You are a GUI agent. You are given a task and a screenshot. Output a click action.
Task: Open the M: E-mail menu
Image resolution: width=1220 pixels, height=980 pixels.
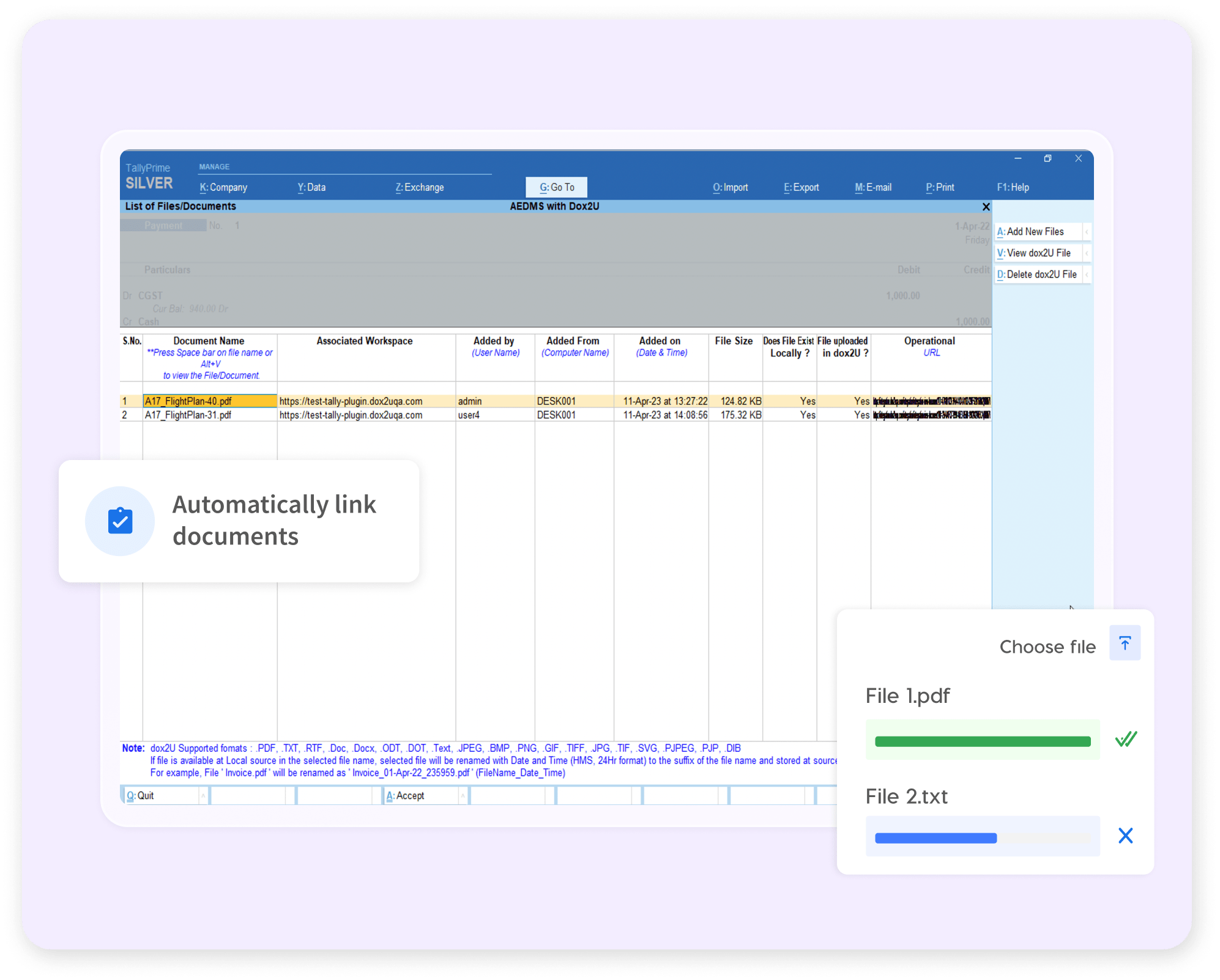(873, 187)
